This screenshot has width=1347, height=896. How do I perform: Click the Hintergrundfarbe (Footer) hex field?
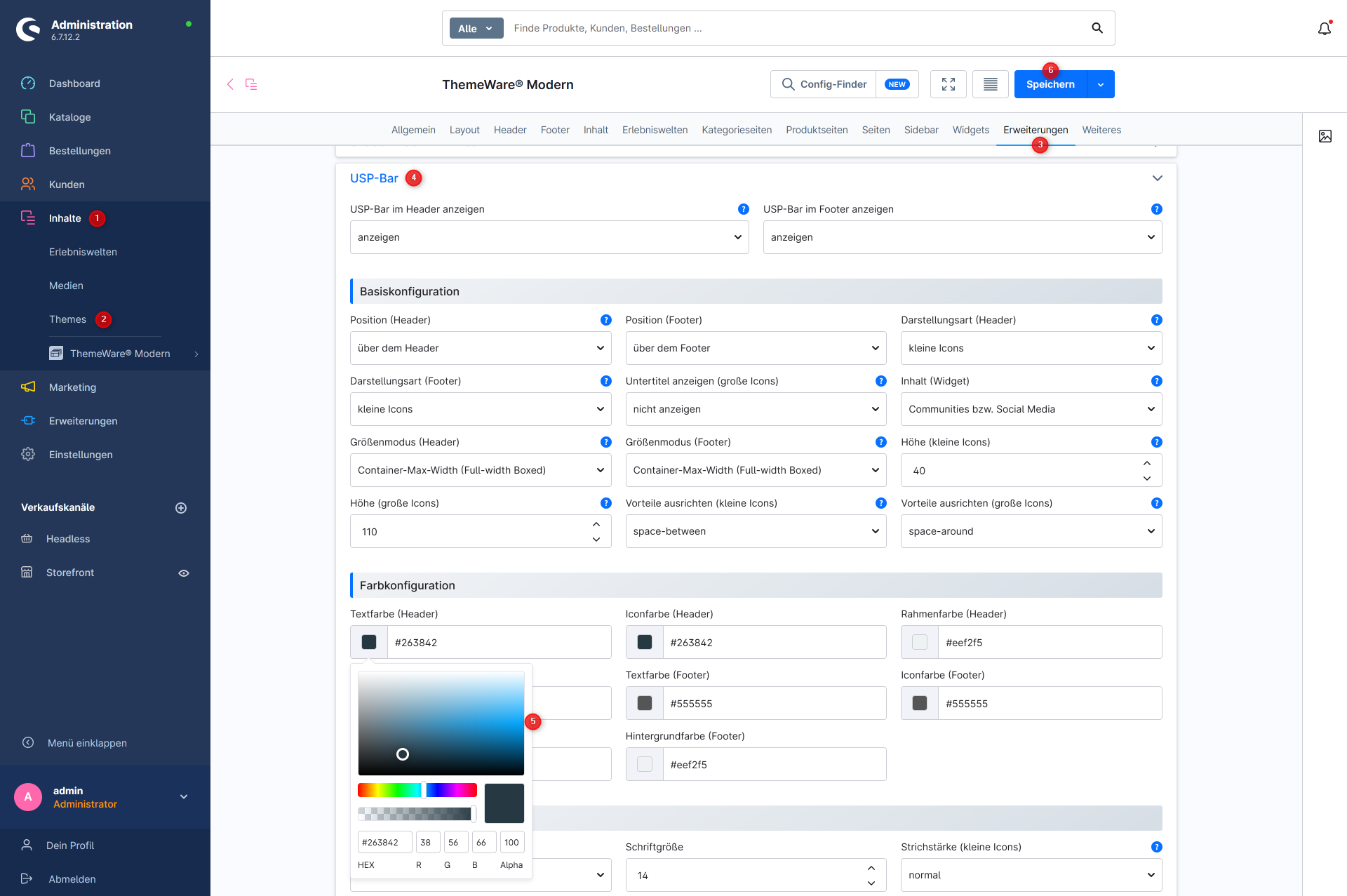click(x=775, y=764)
